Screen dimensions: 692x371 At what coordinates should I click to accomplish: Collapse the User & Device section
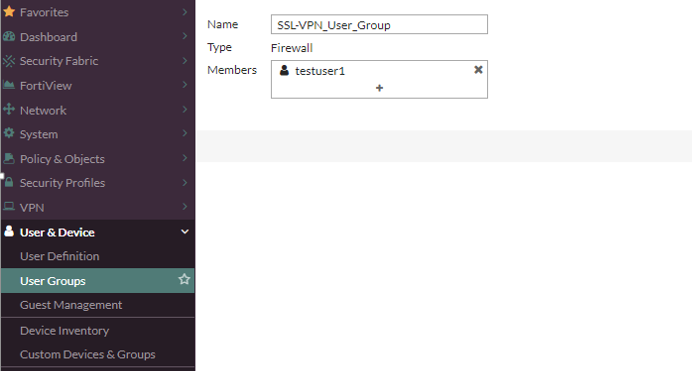[x=185, y=231]
